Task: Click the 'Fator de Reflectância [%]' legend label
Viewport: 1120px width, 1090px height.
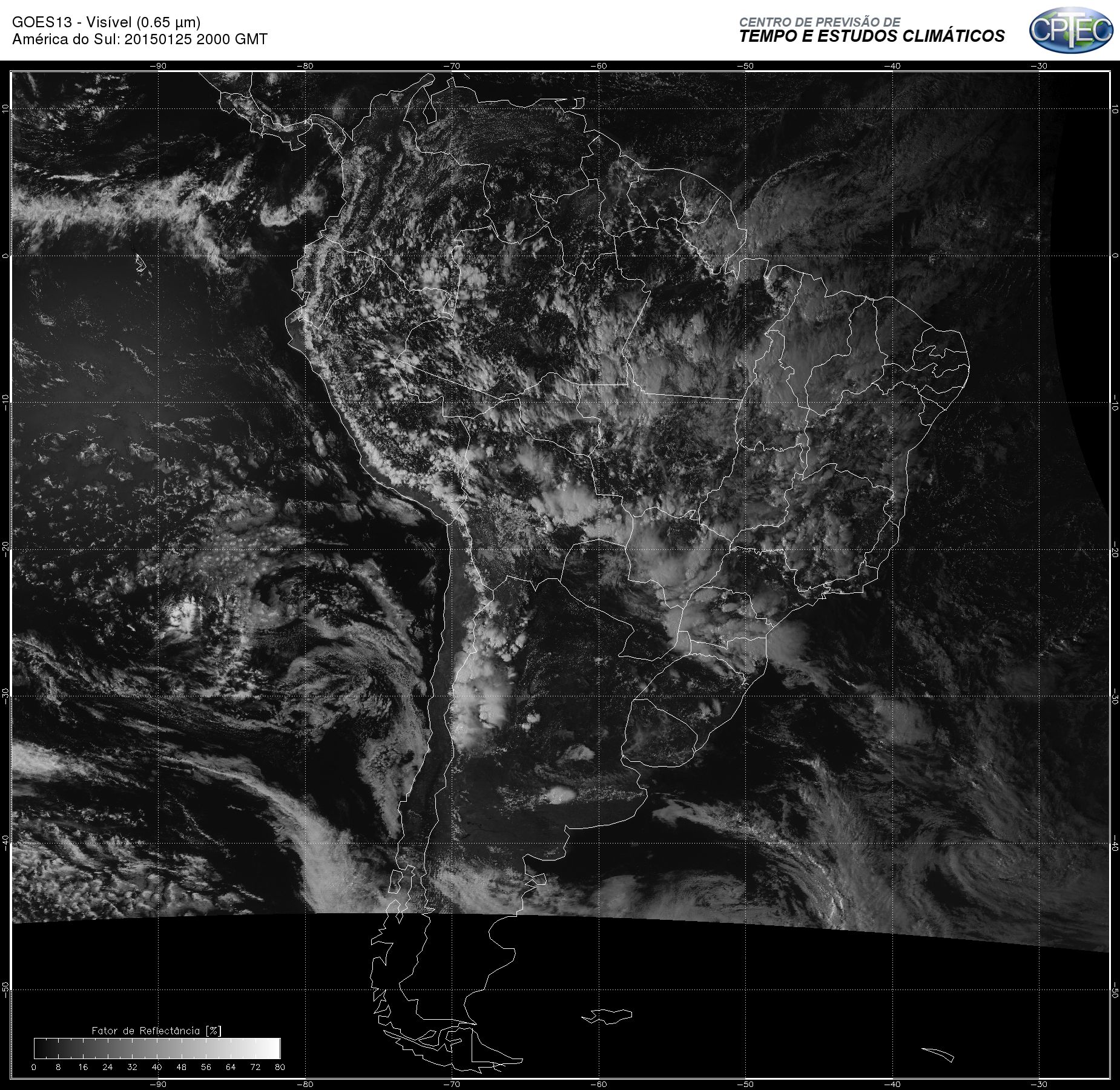Action: click(157, 1031)
